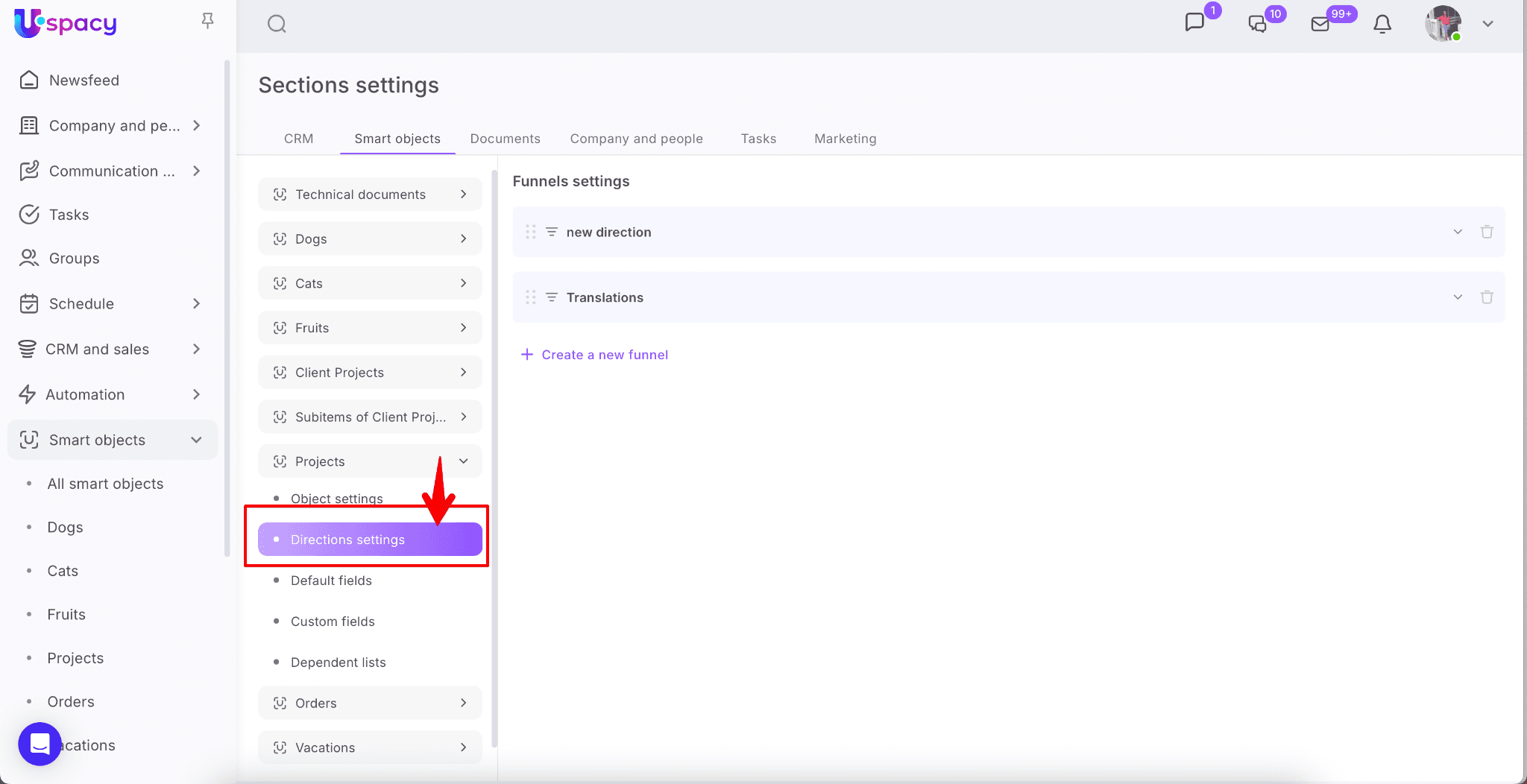This screenshot has width=1527, height=784.
Task: Open user profile dropdown arrow
Action: click(1487, 24)
